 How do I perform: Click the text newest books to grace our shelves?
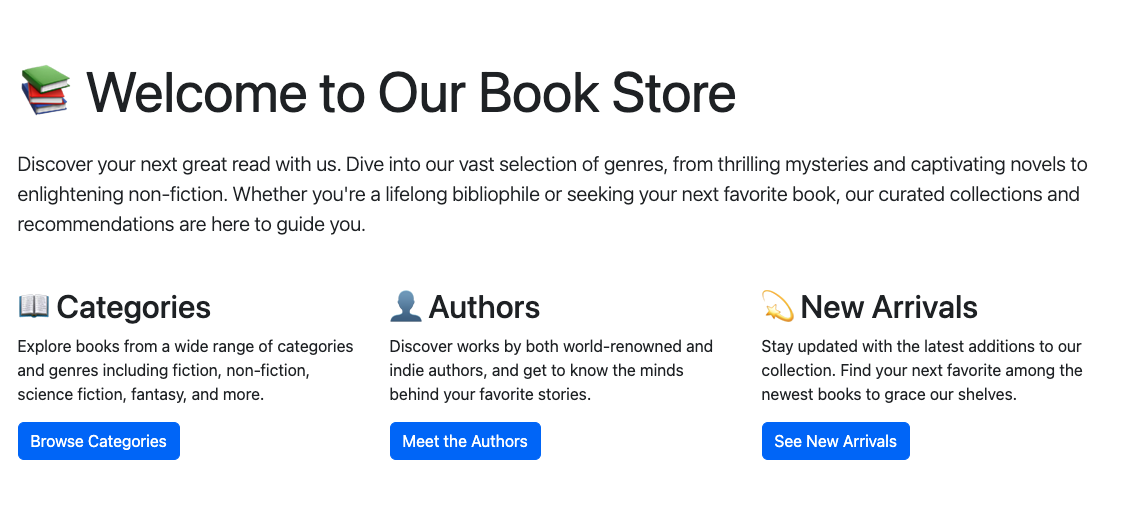coord(889,395)
